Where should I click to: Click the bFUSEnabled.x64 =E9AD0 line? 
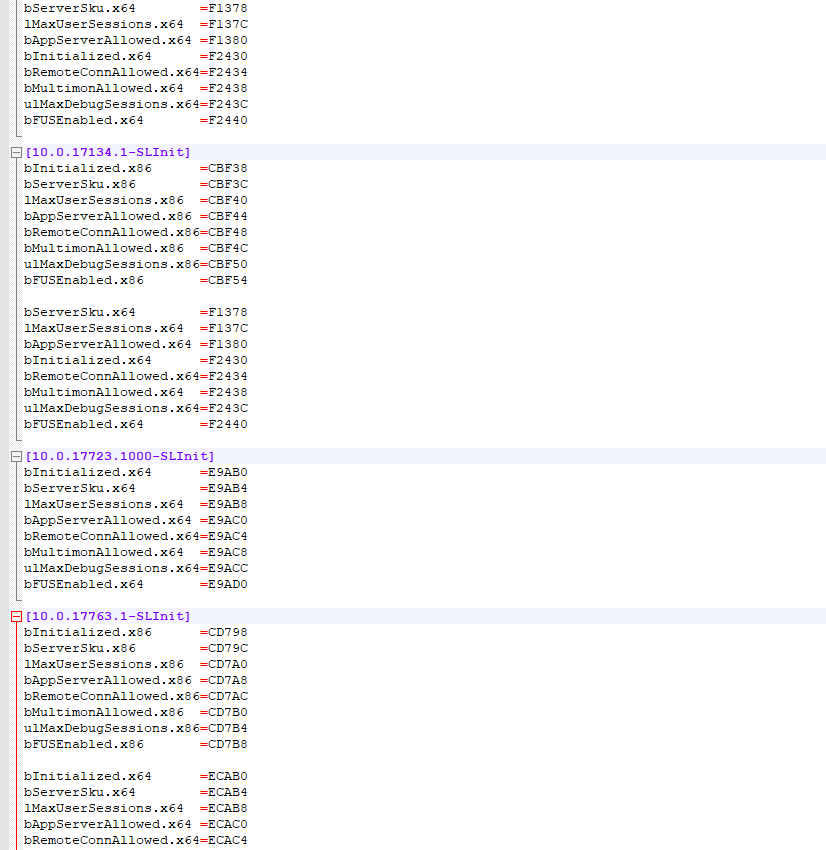135,584
